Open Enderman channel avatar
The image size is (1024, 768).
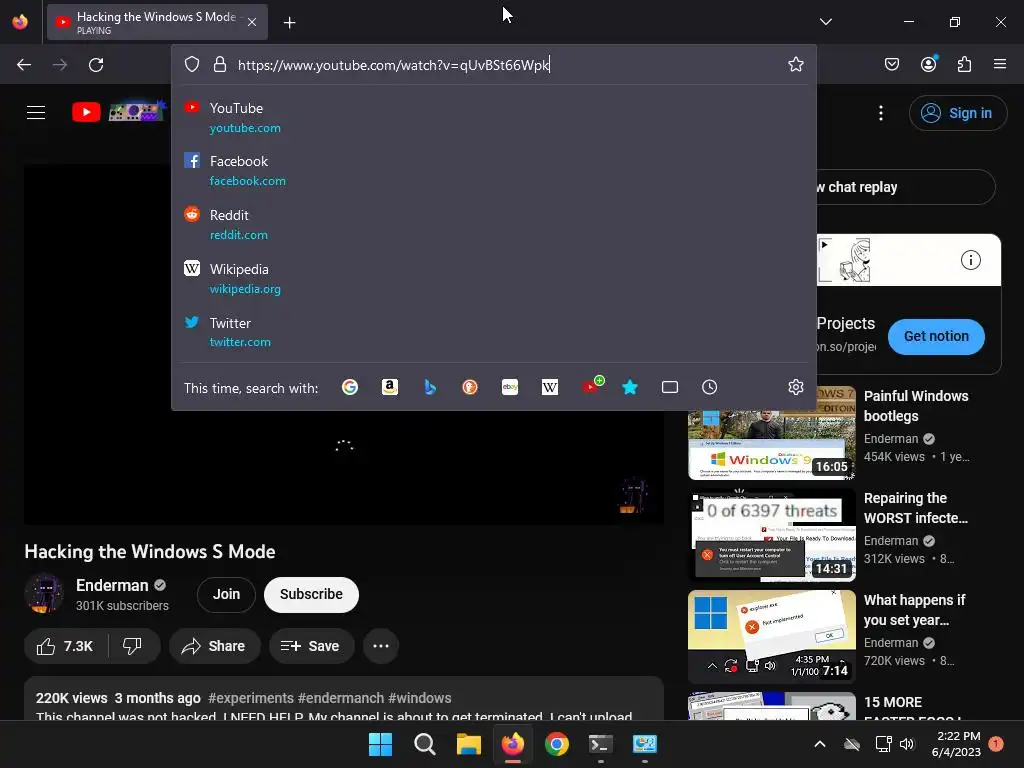click(44, 594)
